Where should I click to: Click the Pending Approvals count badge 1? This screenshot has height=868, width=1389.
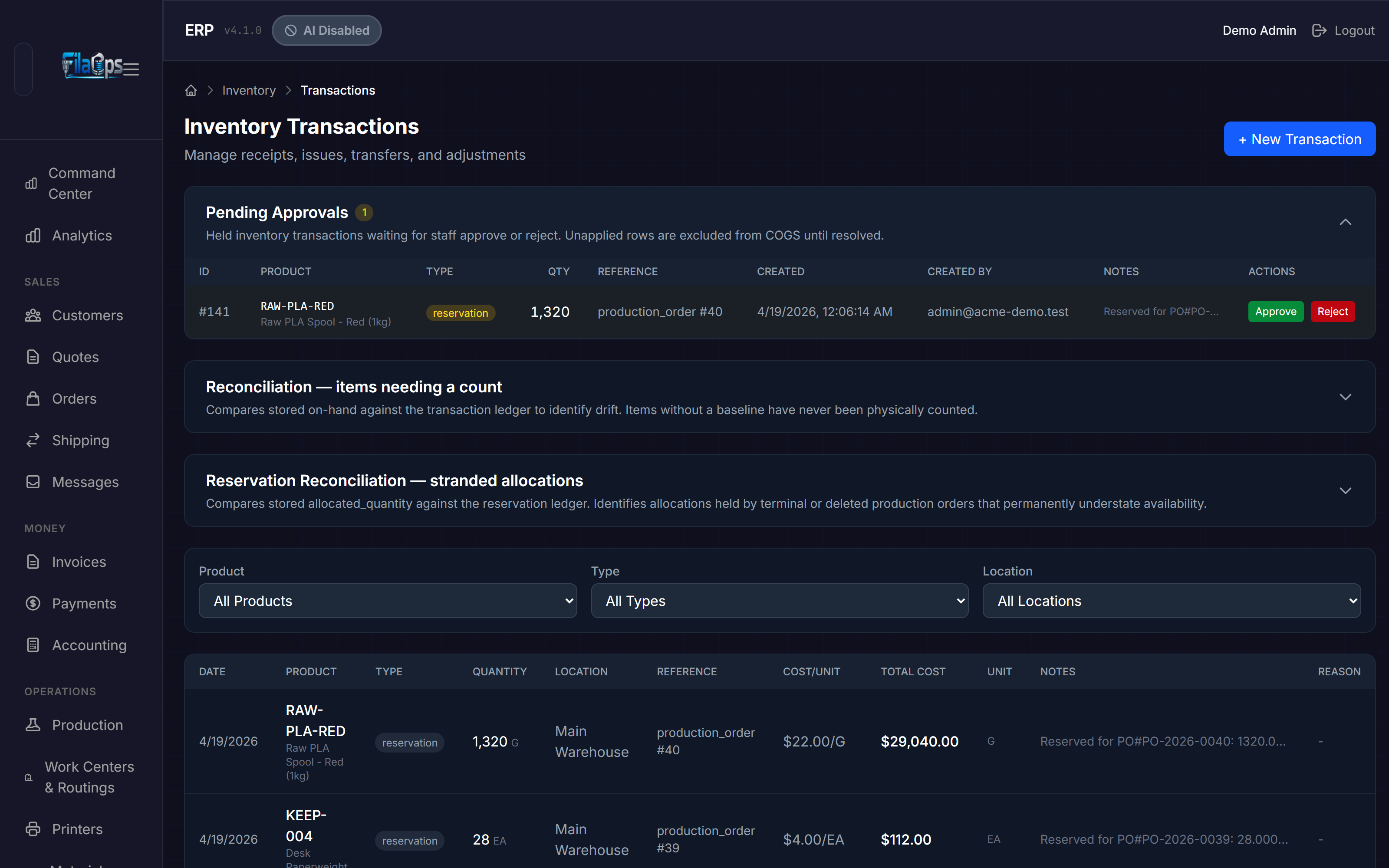364,212
